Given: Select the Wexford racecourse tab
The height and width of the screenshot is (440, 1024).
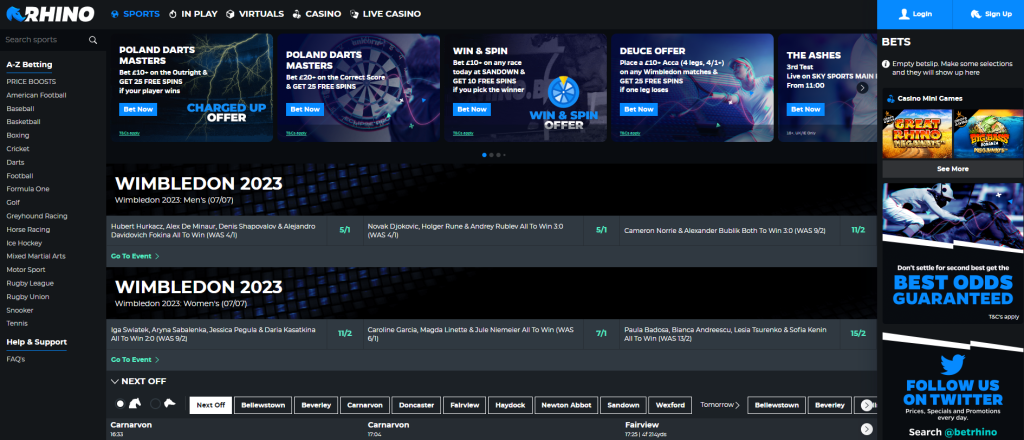Looking at the screenshot, I should [671, 405].
